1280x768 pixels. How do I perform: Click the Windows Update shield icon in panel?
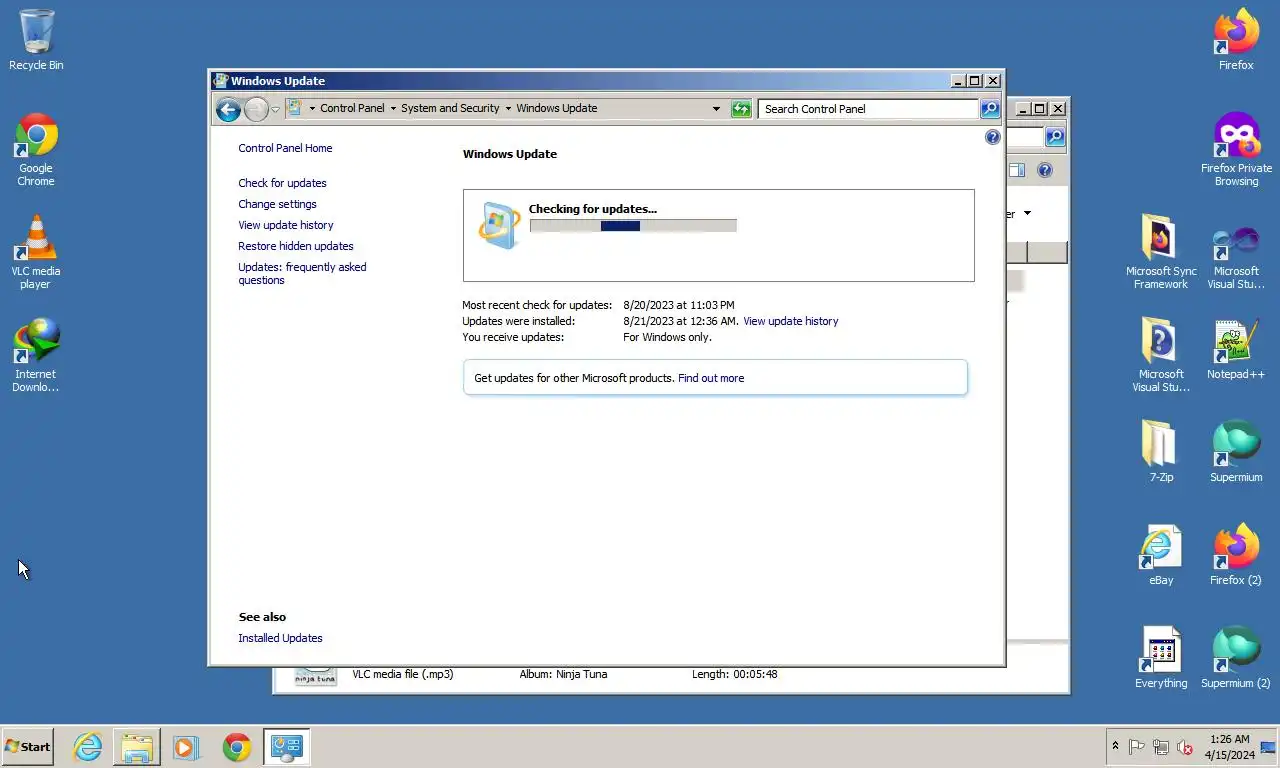pyautogui.click(x=498, y=225)
